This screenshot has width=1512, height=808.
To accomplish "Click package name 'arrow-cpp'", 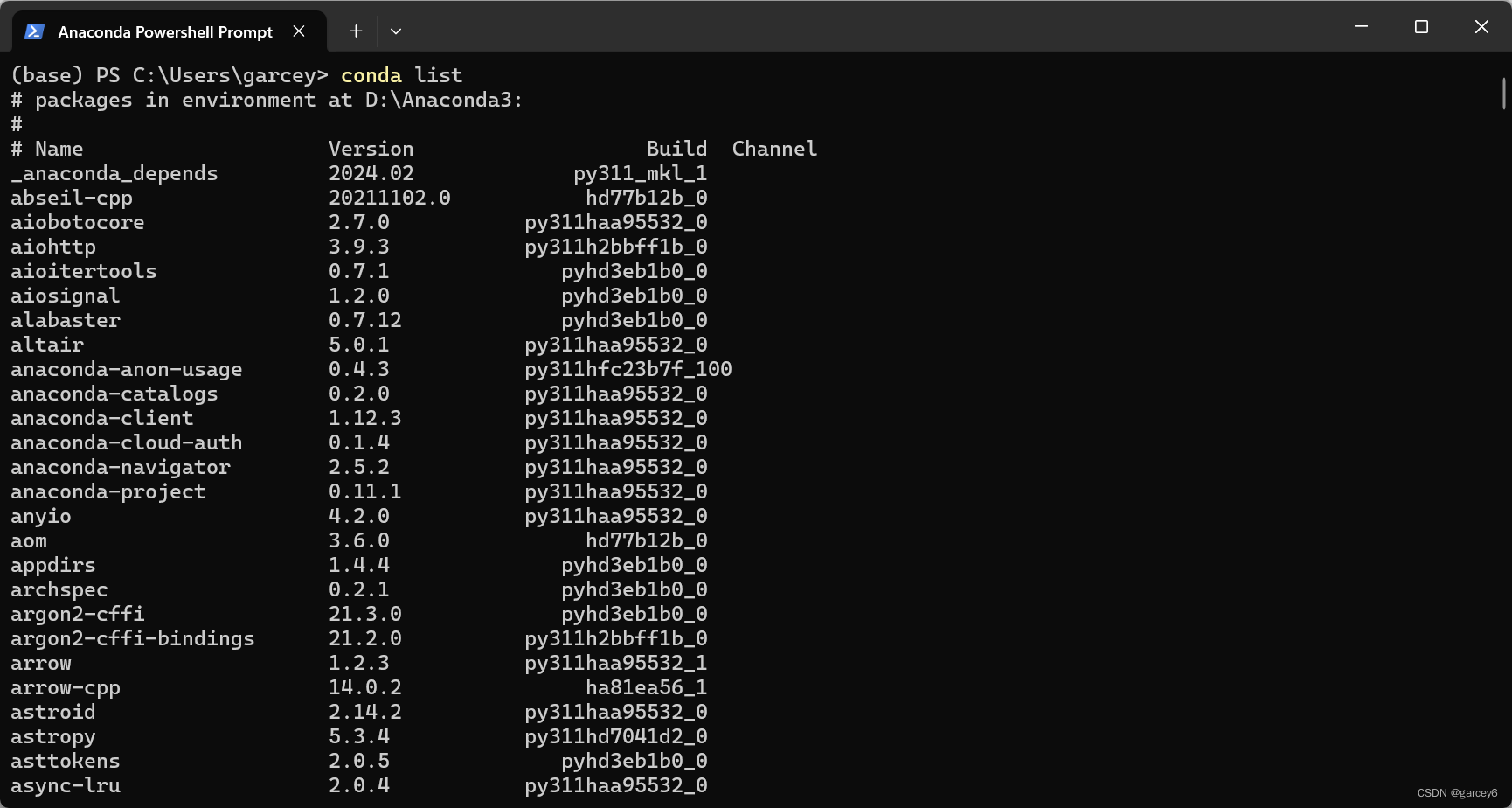I will point(66,687).
